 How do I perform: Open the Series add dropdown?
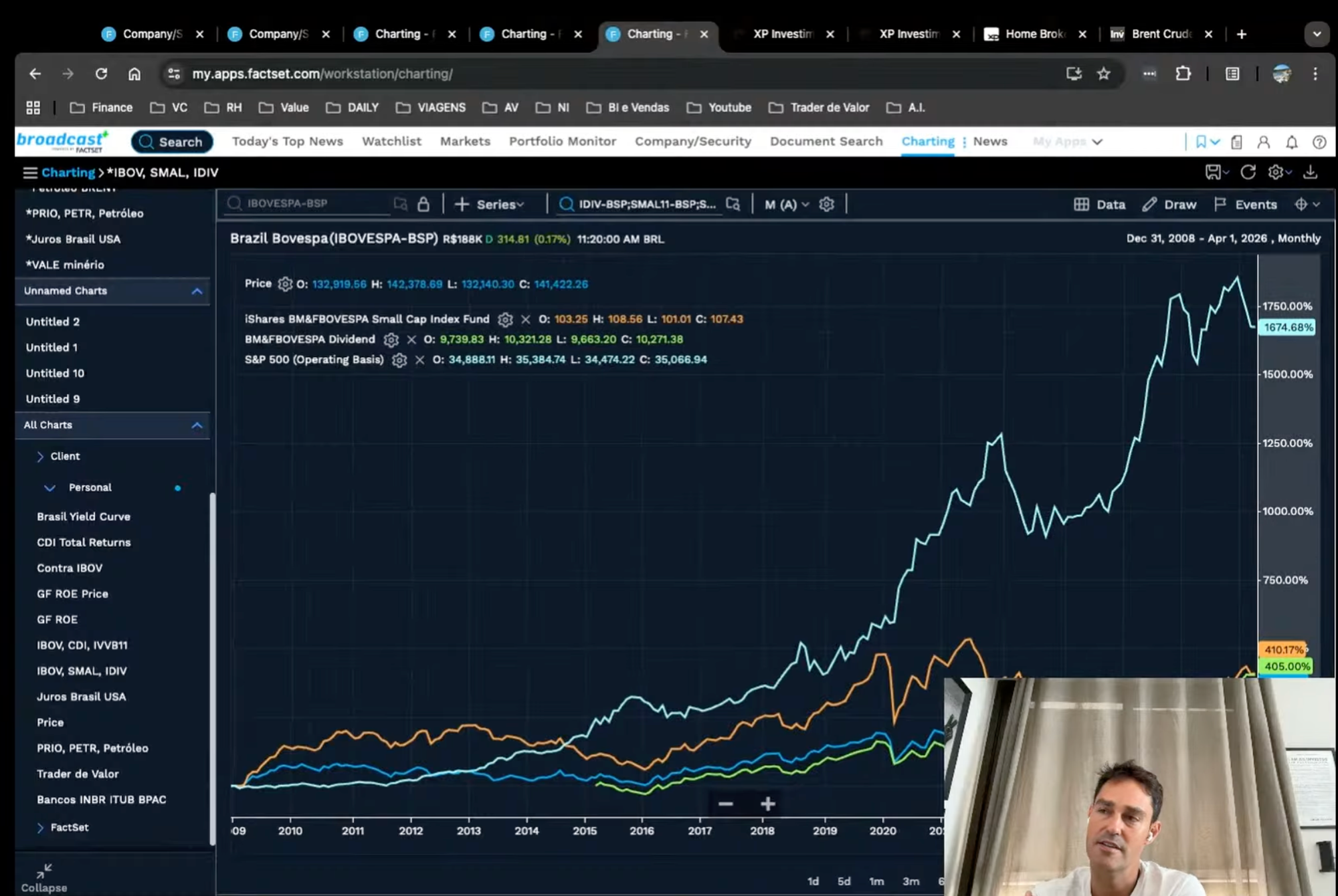[x=489, y=205]
